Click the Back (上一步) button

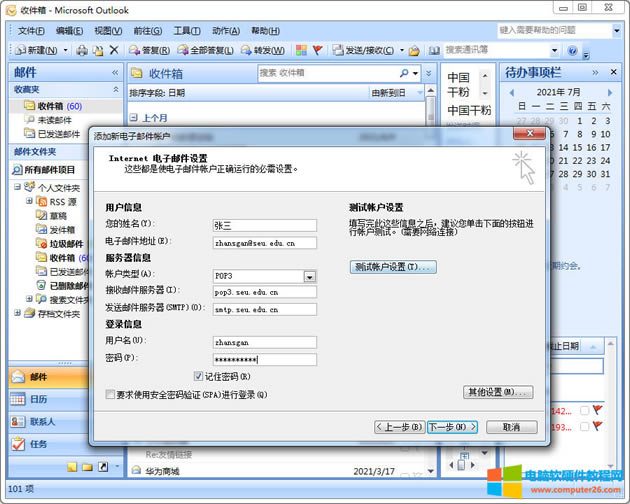coord(399,427)
